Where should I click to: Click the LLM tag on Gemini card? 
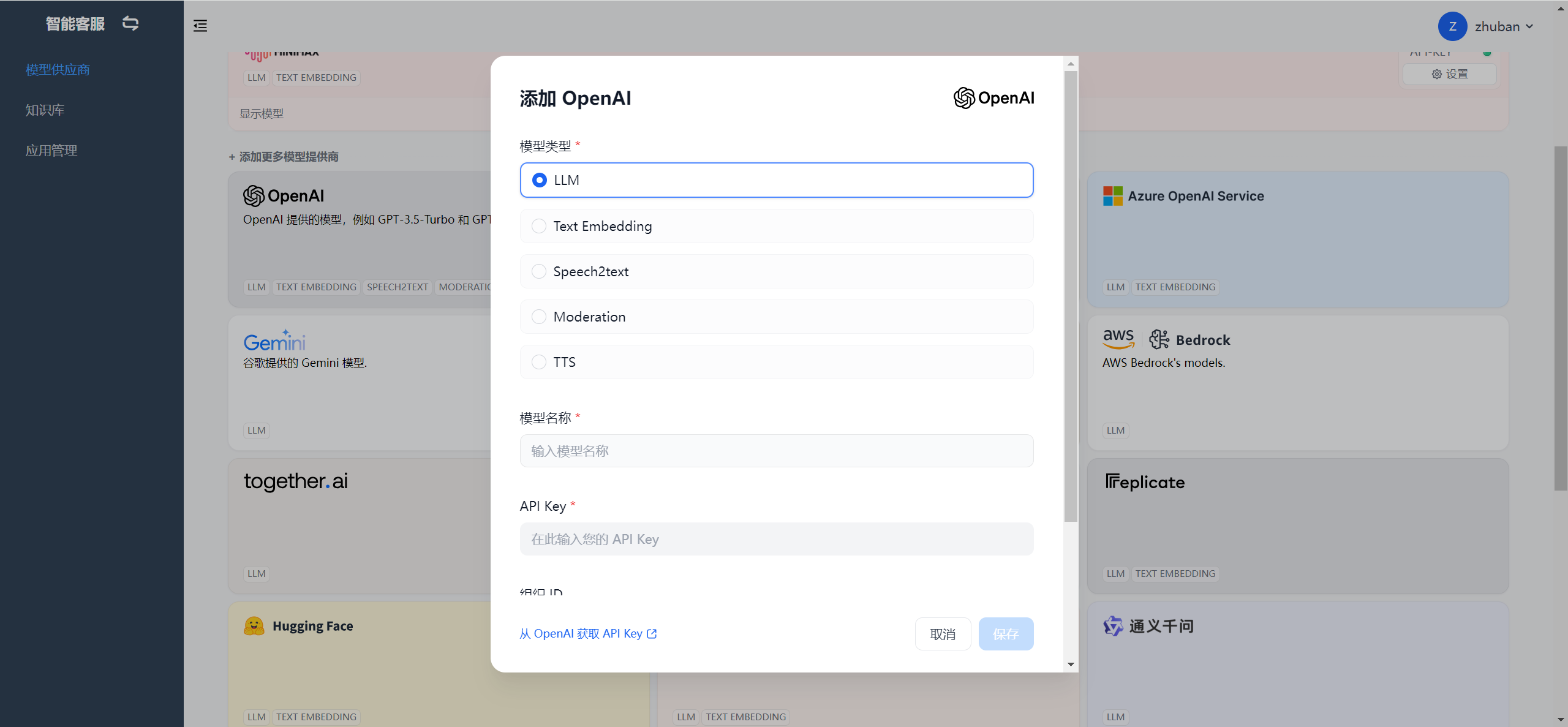pos(257,431)
